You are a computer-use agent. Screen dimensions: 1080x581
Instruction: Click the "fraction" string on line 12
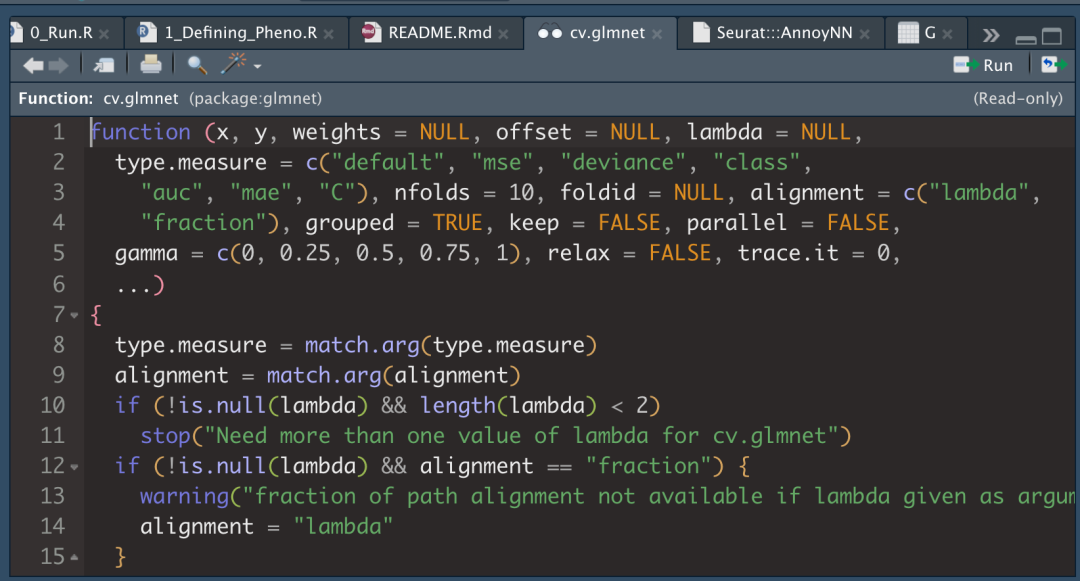click(648, 466)
